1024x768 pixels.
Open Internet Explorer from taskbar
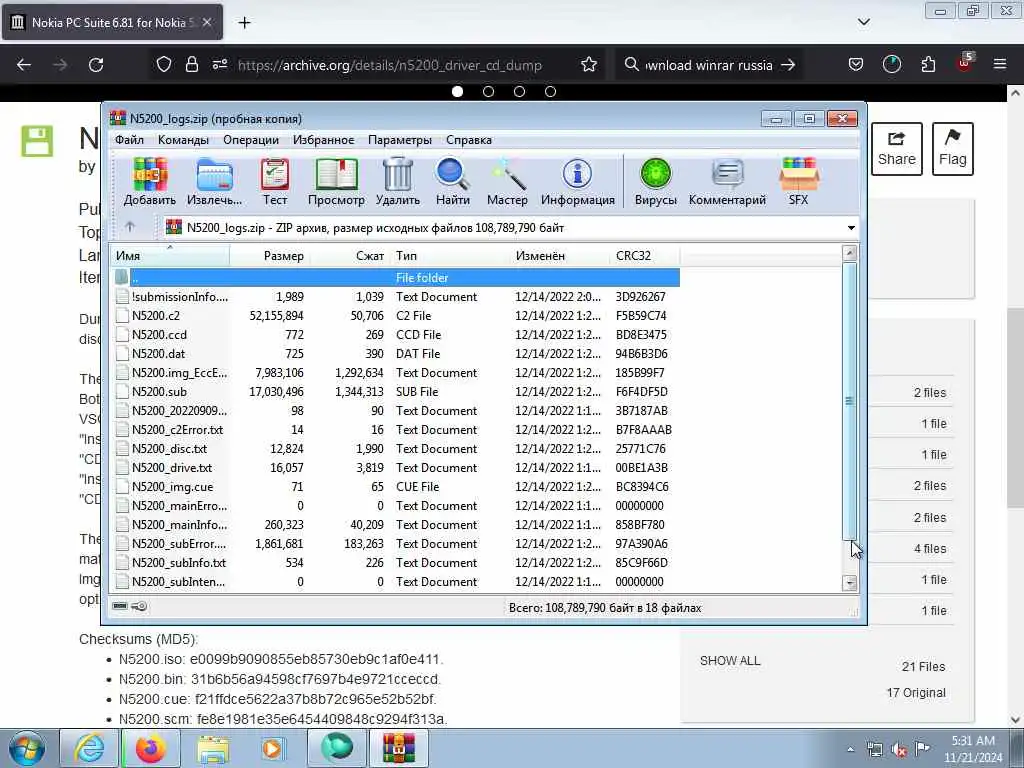tap(89, 748)
